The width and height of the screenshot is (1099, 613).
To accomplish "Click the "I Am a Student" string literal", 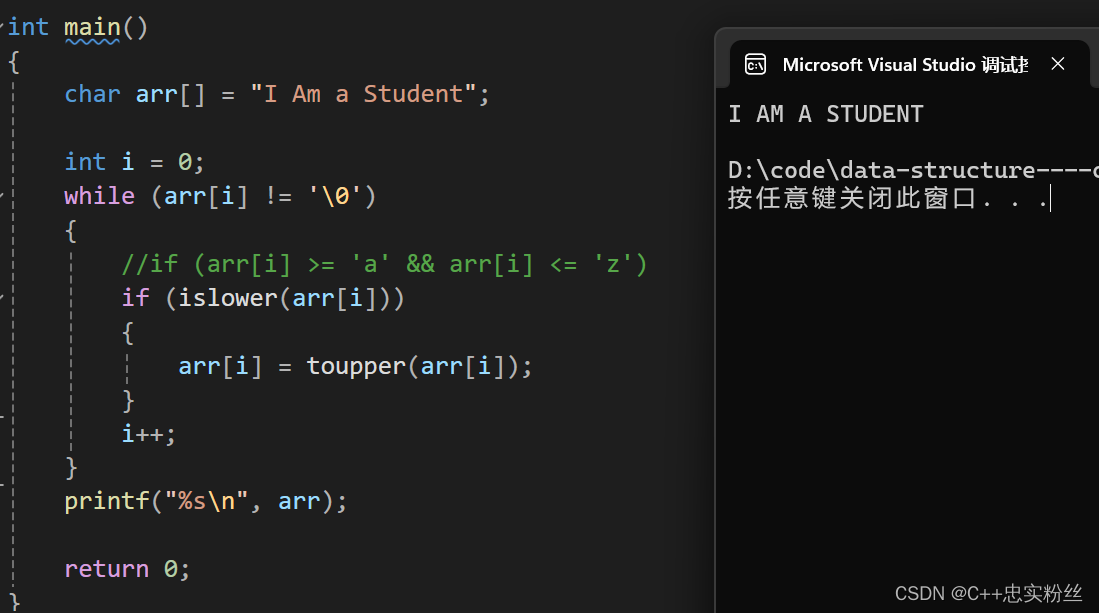I will tap(364, 94).
